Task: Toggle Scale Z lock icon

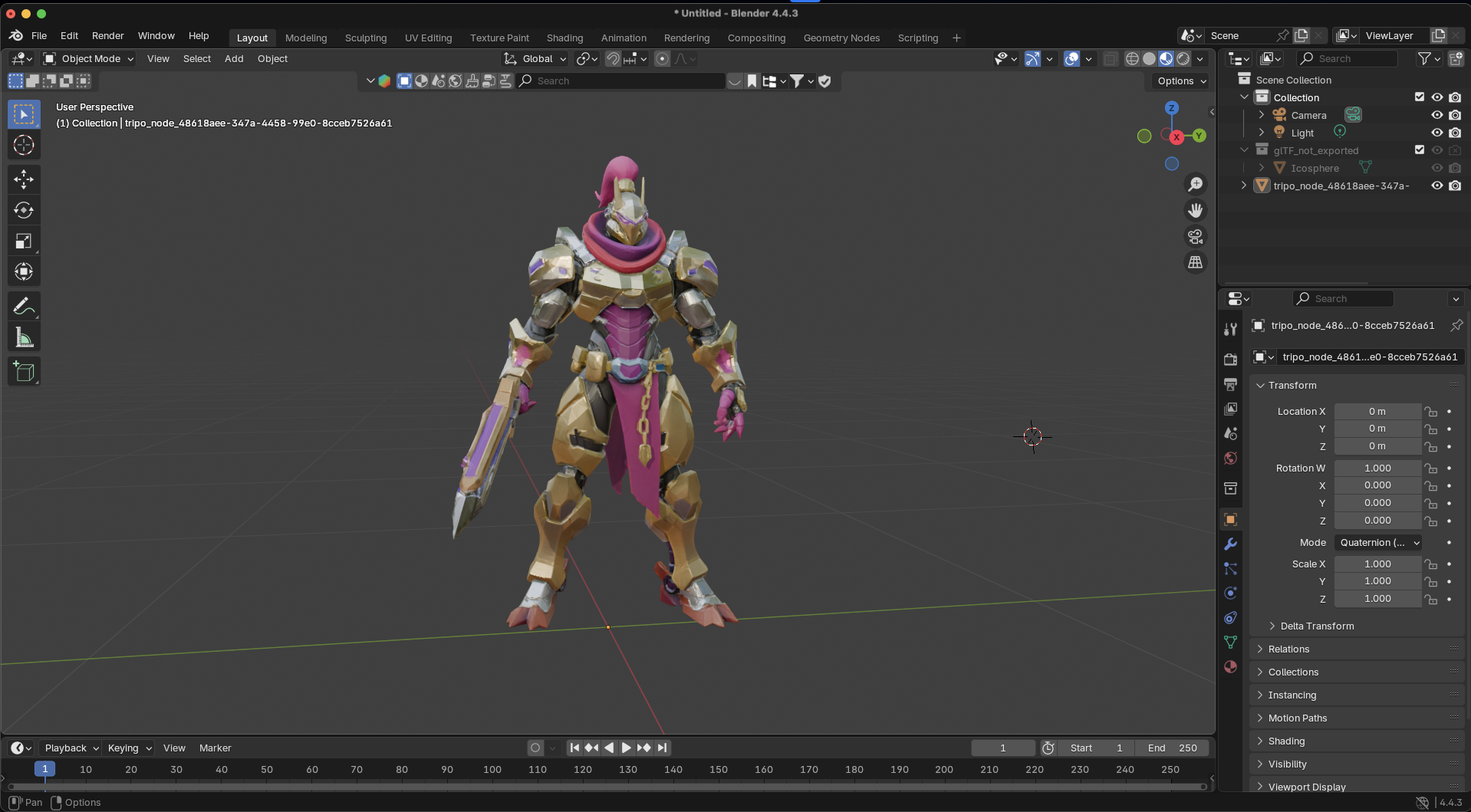Action: click(1430, 599)
